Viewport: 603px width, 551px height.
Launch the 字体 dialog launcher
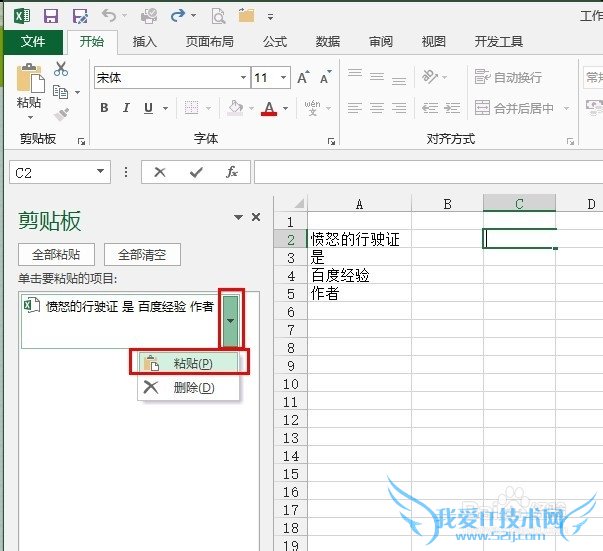coord(331,141)
